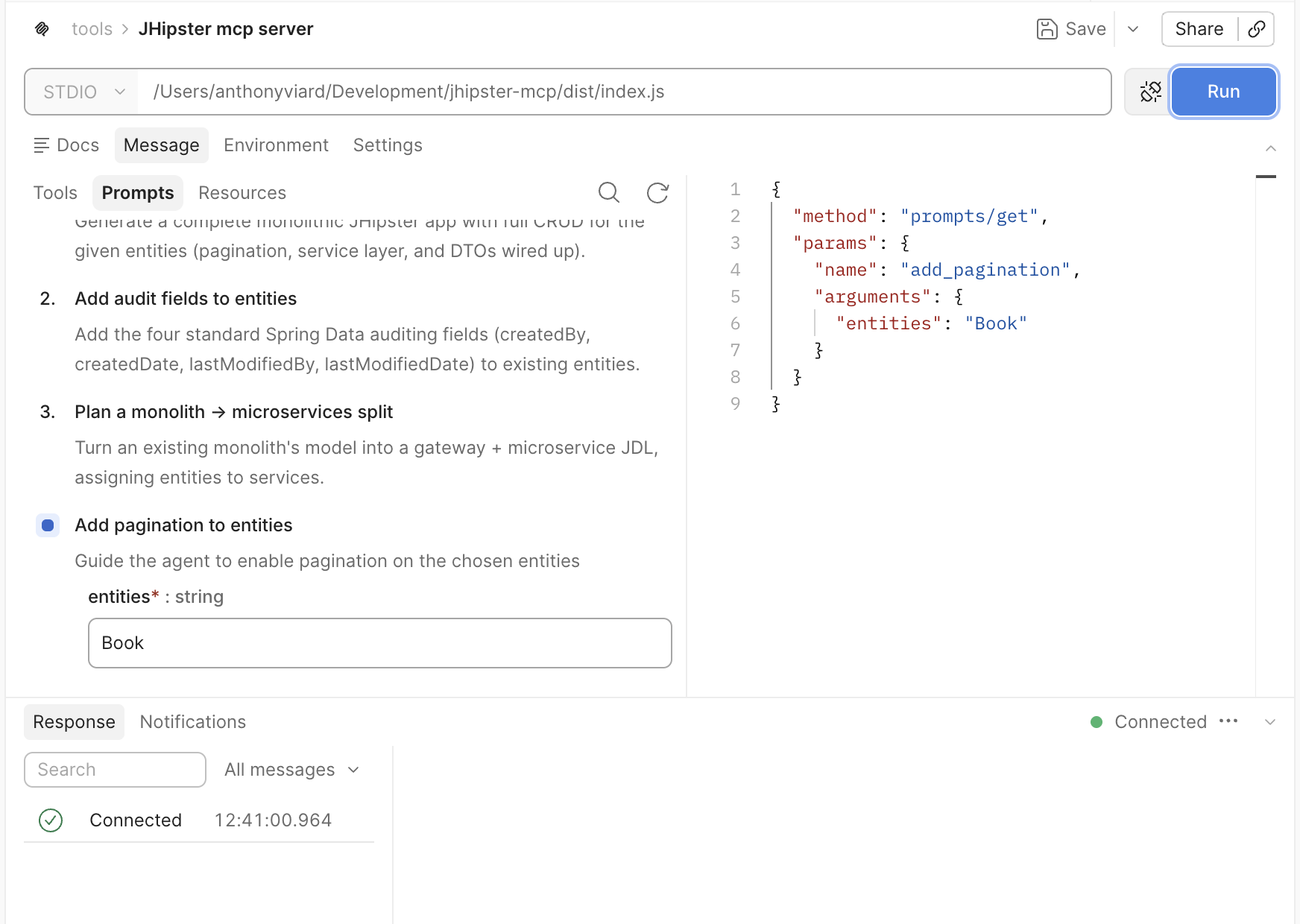Click the app logo icon beside tools
Image resolution: width=1300 pixels, height=924 pixels.
pyautogui.click(x=42, y=29)
